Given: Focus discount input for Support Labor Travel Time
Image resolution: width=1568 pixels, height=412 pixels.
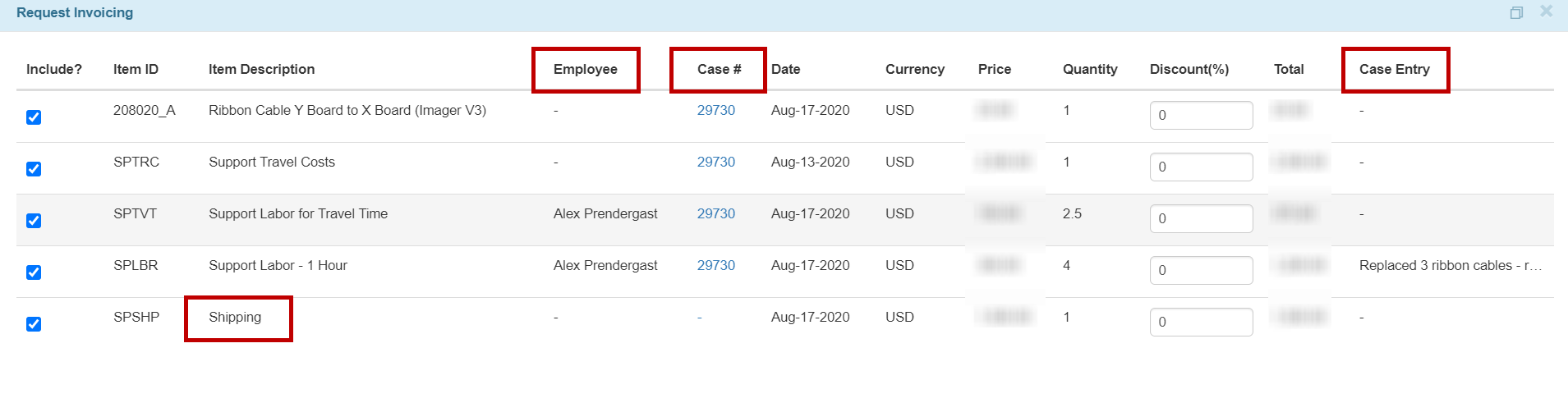Looking at the screenshot, I should (1200, 219).
